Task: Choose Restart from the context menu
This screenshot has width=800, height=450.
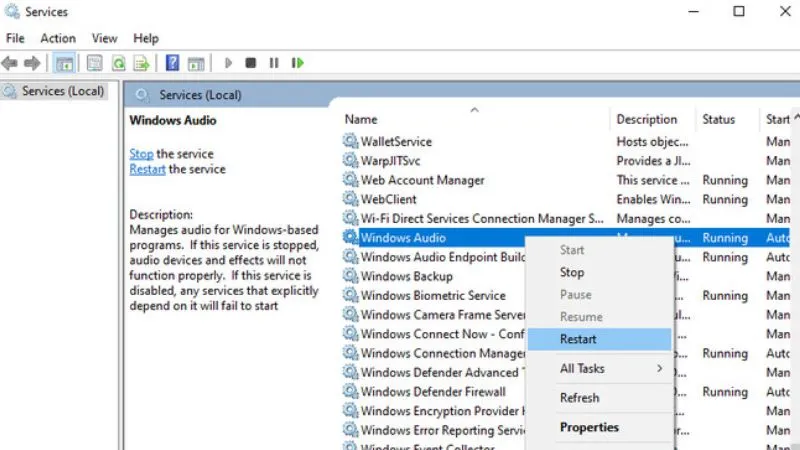Action: click(x=578, y=339)
